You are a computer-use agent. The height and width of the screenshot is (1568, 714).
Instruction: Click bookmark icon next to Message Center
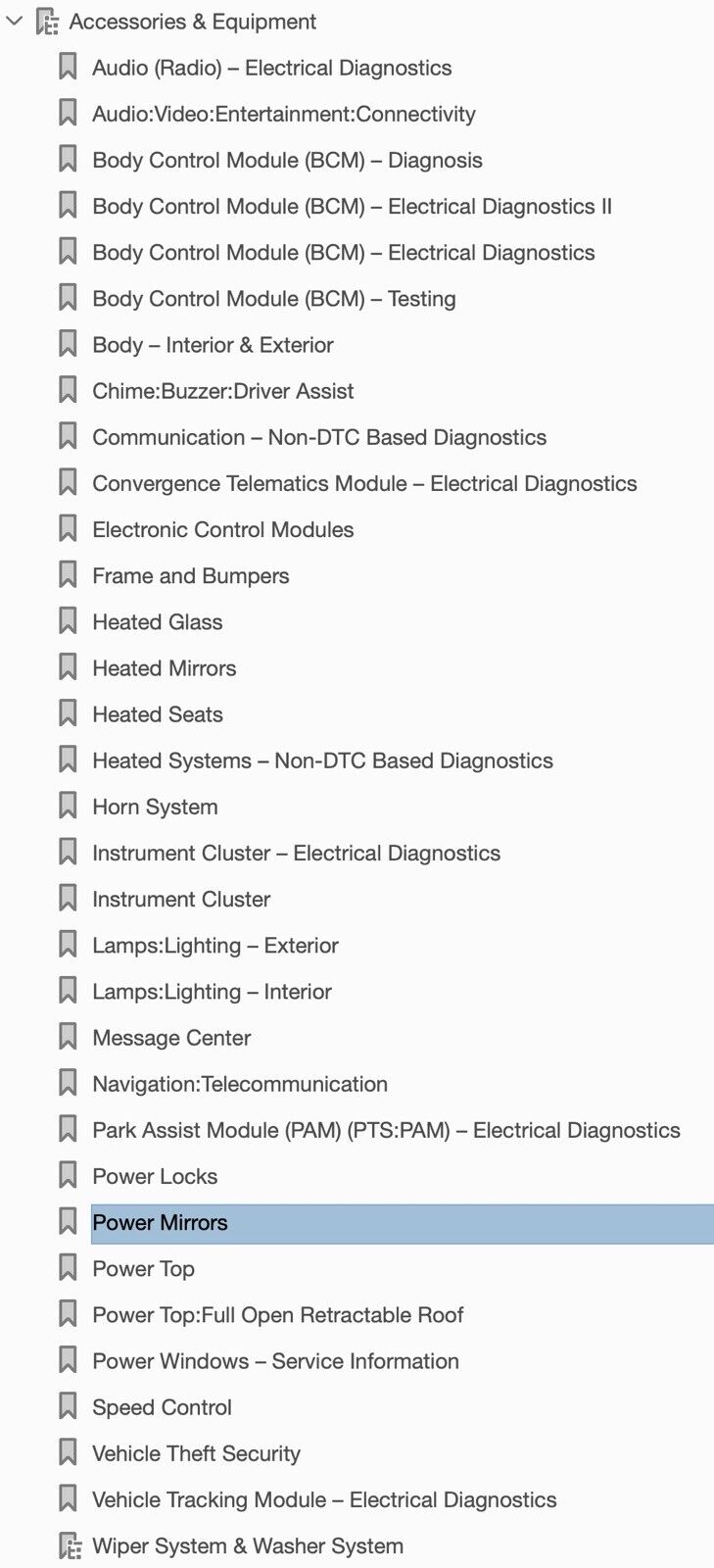click(x=68, y=1038)
